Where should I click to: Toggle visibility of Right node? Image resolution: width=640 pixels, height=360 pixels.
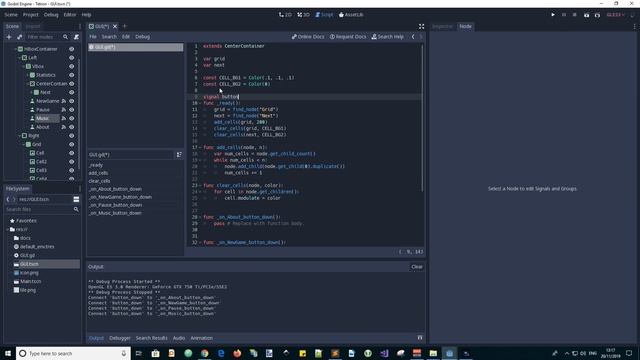pyautogui.click(x=71, y=136)
